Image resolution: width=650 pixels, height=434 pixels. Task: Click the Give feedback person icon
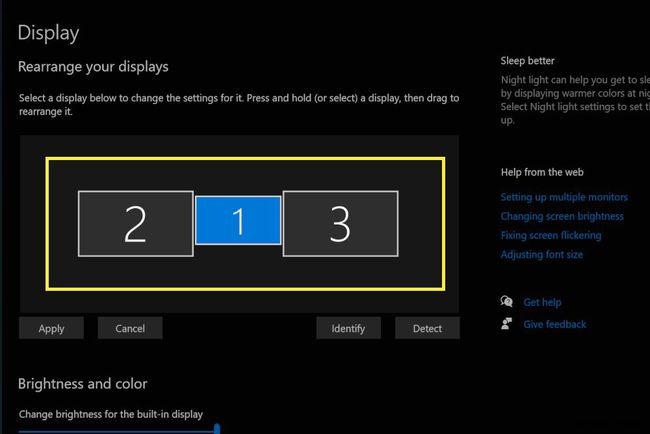[x=507, y=324]
